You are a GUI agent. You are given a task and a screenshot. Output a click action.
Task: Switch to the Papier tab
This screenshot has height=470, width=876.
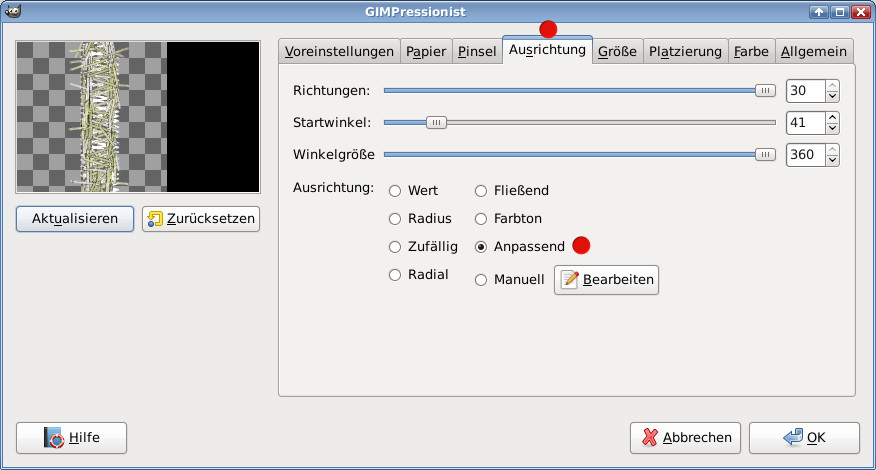pos(426,51)
